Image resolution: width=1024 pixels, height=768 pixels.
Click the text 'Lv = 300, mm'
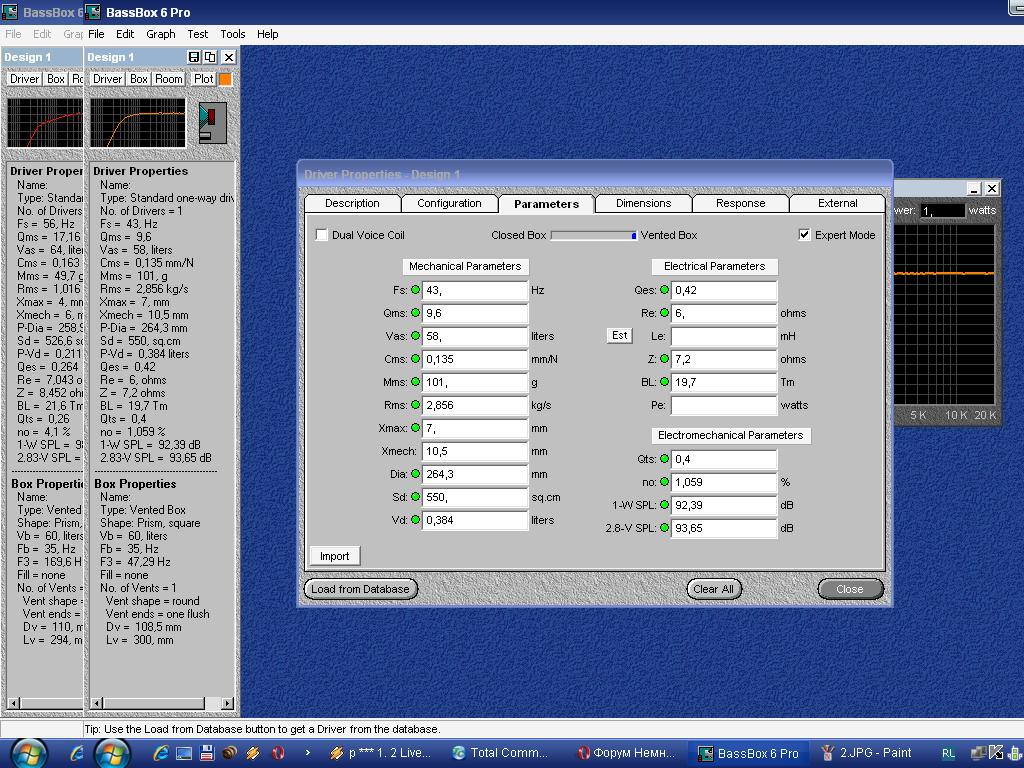click(140, 640)
